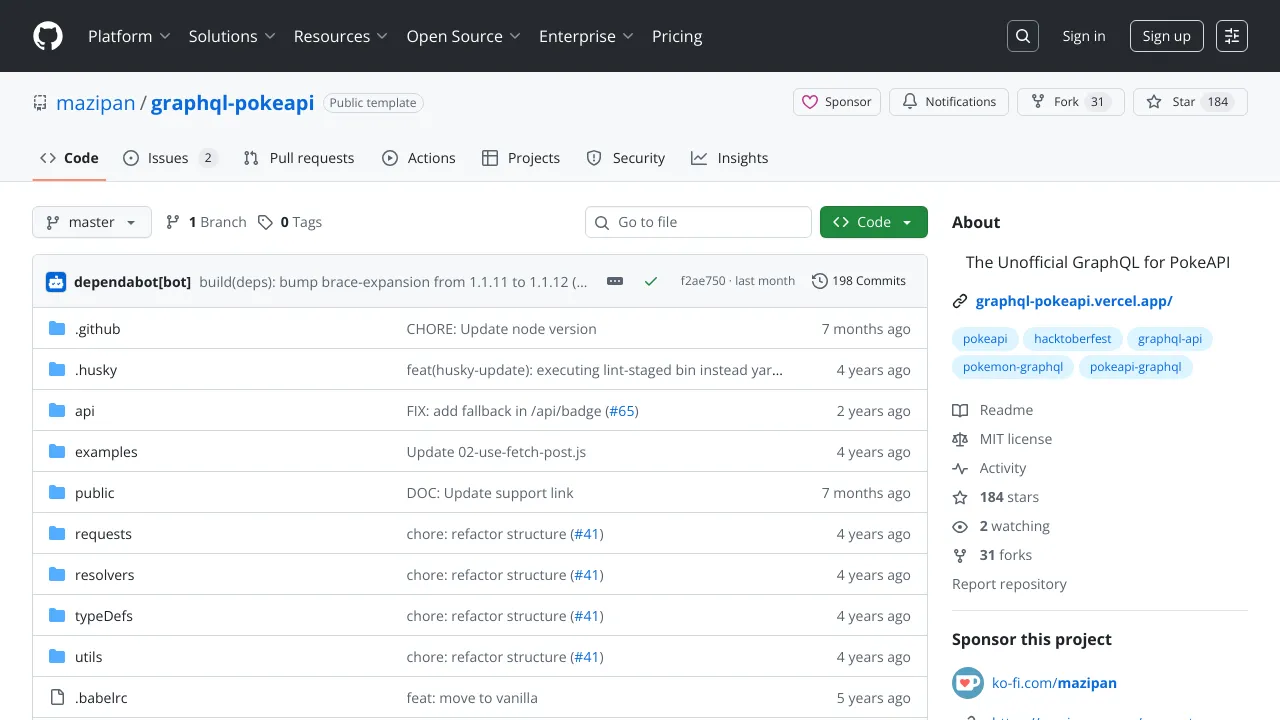The image size is (1280, 720).
Task: Click the hacktoberfest topic tag
Action: (1073, 339)
